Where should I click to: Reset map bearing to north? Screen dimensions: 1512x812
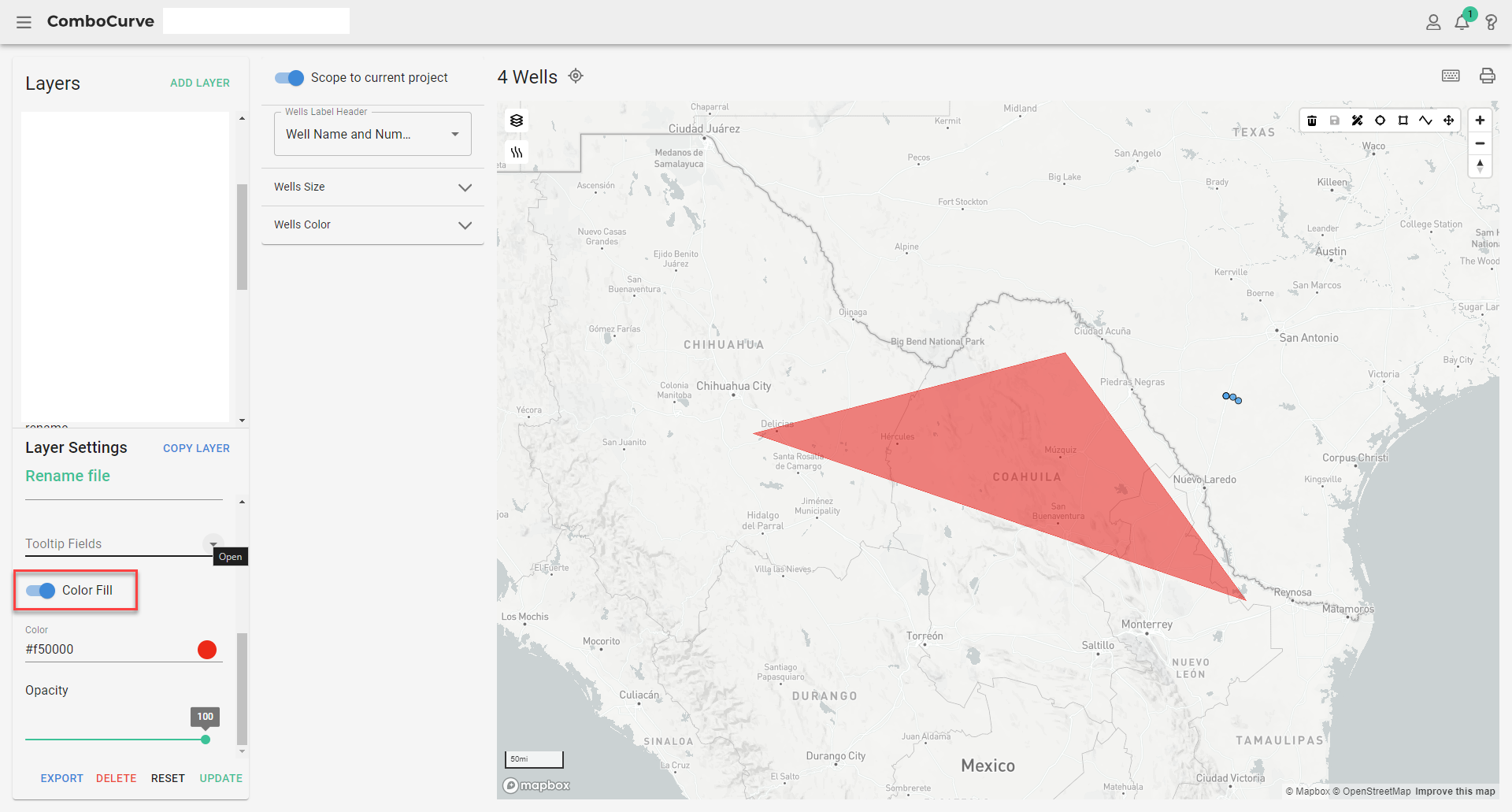(1480, 166)
